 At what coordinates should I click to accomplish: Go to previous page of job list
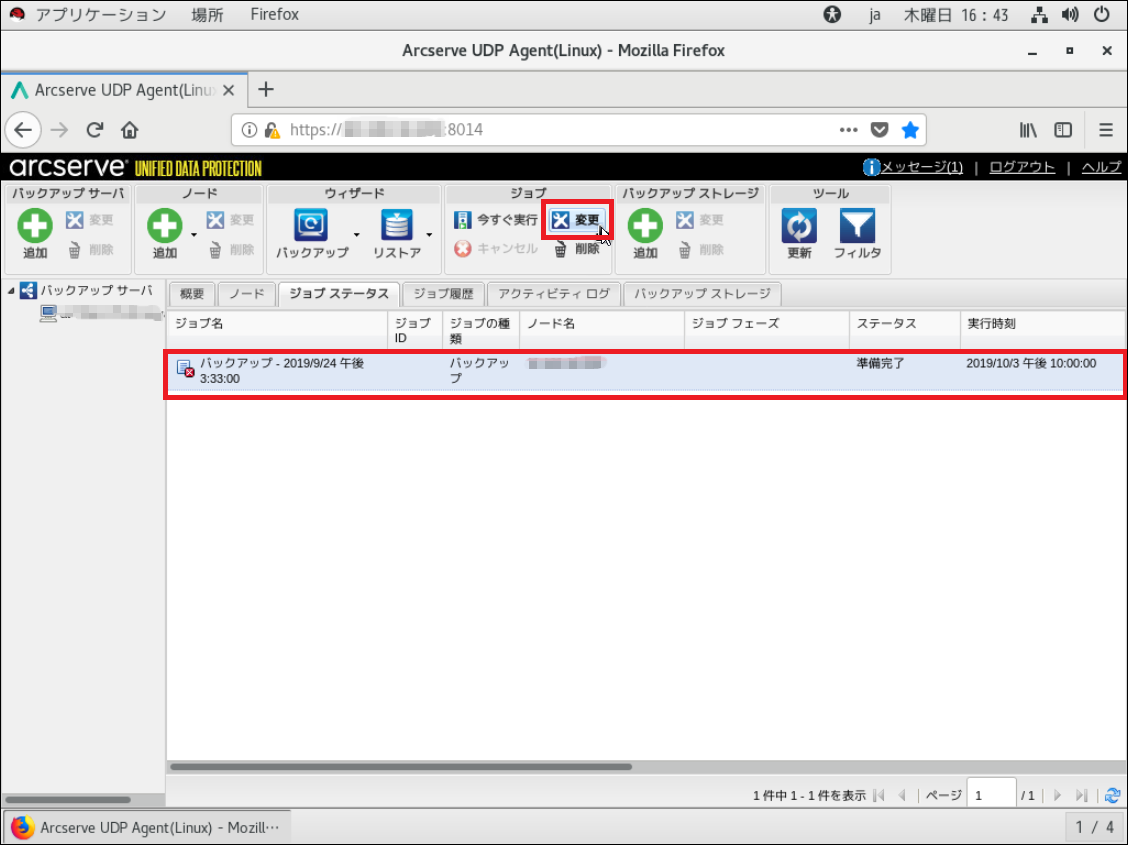[x=901, y=795]
